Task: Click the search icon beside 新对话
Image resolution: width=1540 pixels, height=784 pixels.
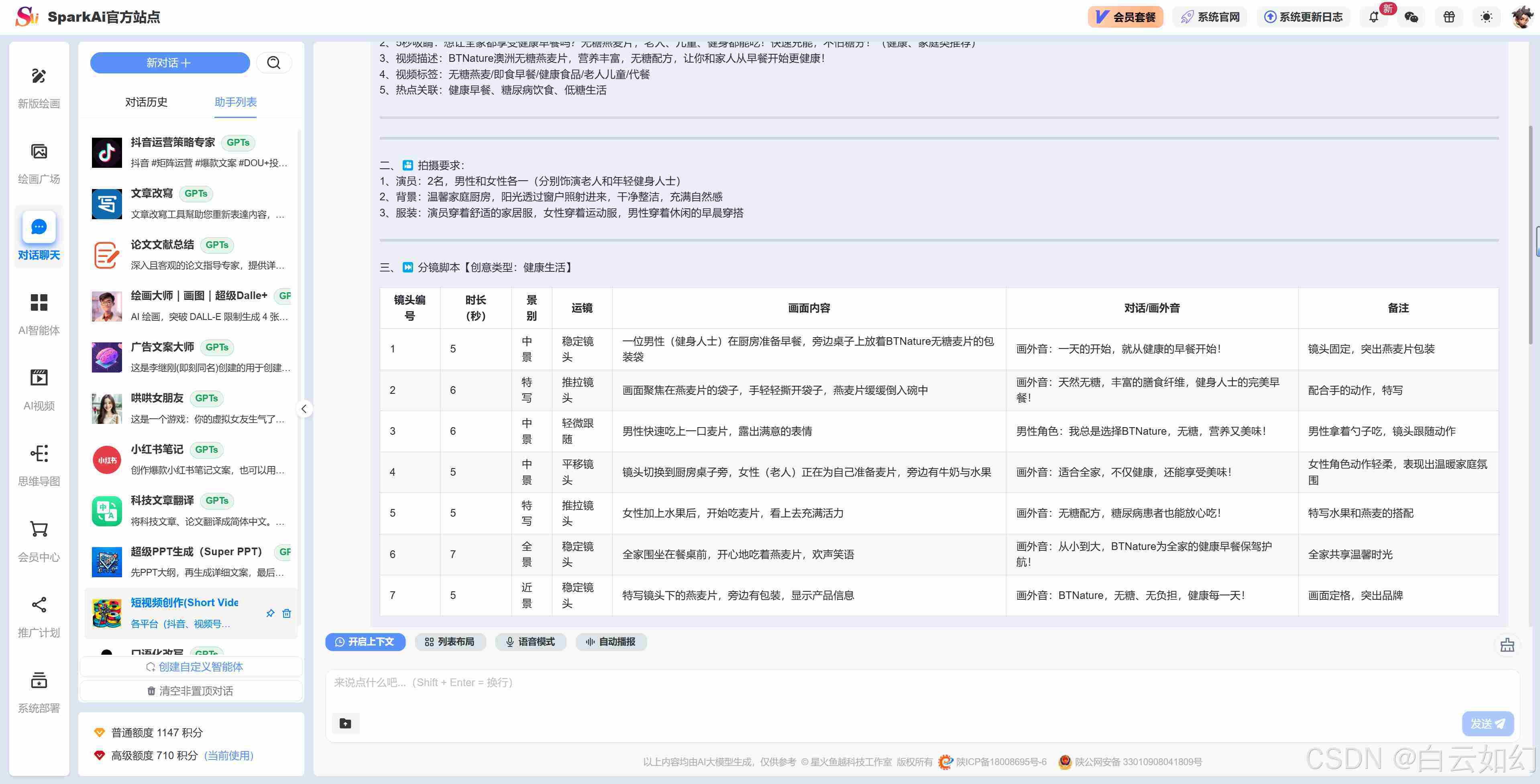Action: pos(274,63)
